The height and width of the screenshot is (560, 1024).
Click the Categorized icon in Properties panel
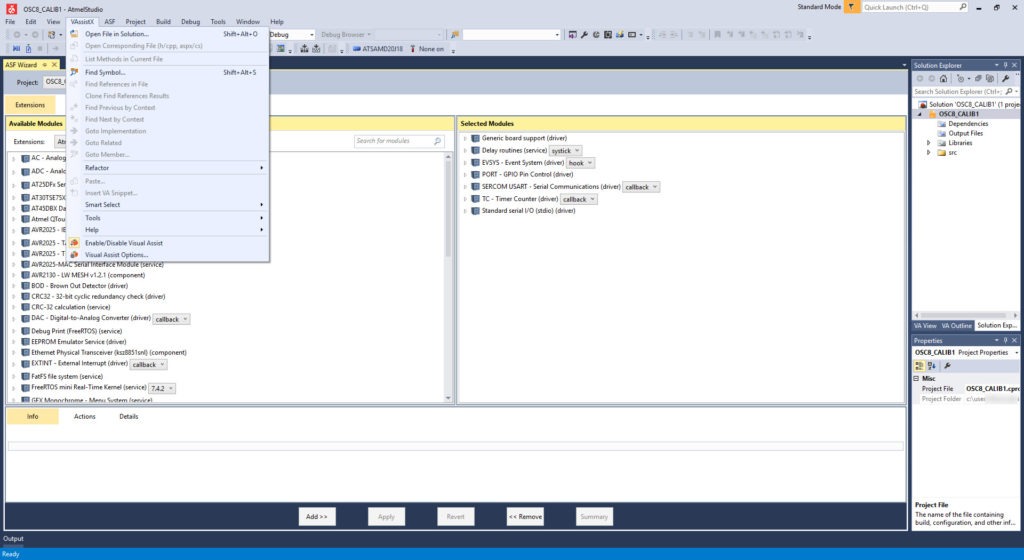[920, 366]
